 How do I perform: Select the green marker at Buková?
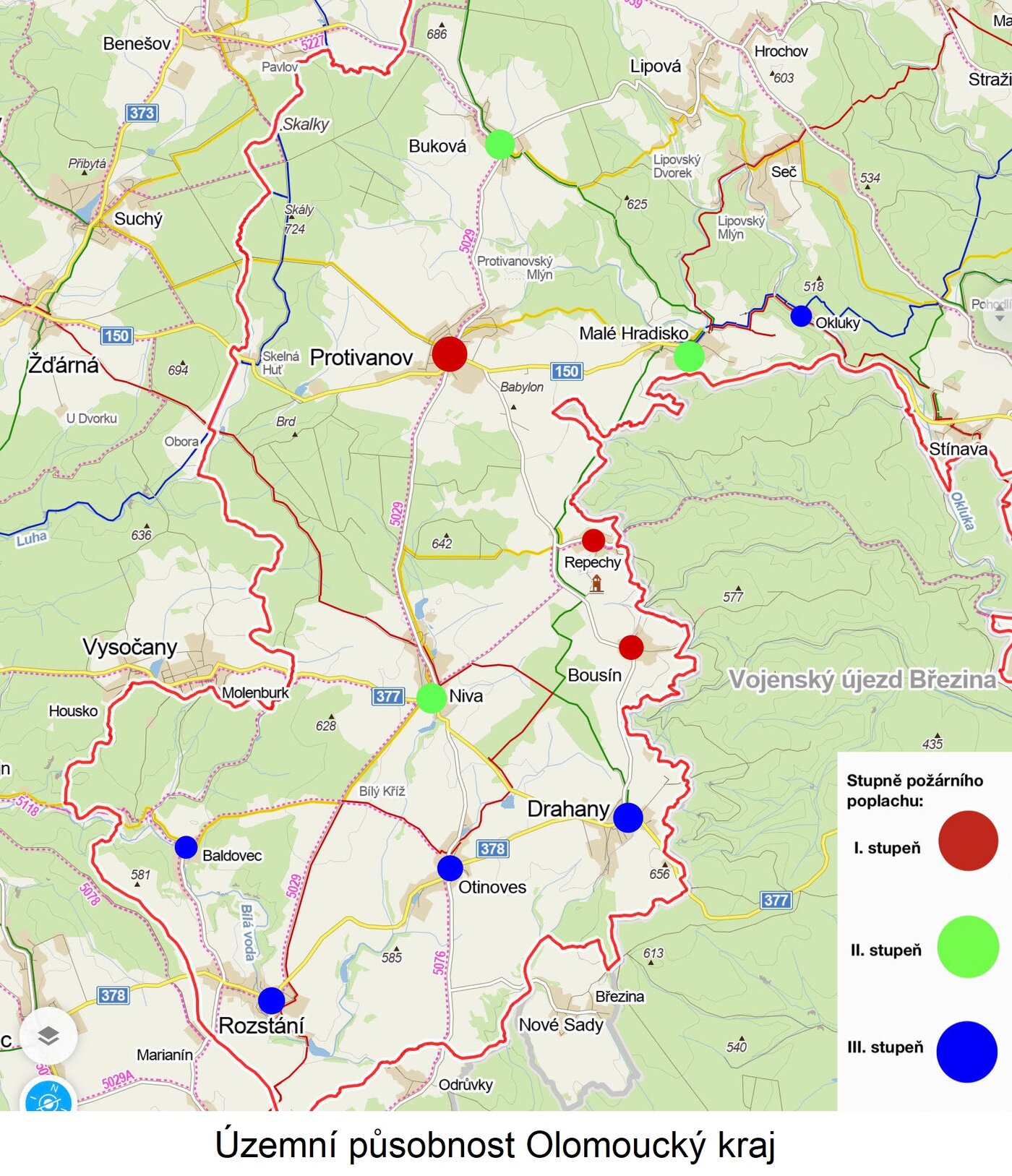click(x=499, y=144)
